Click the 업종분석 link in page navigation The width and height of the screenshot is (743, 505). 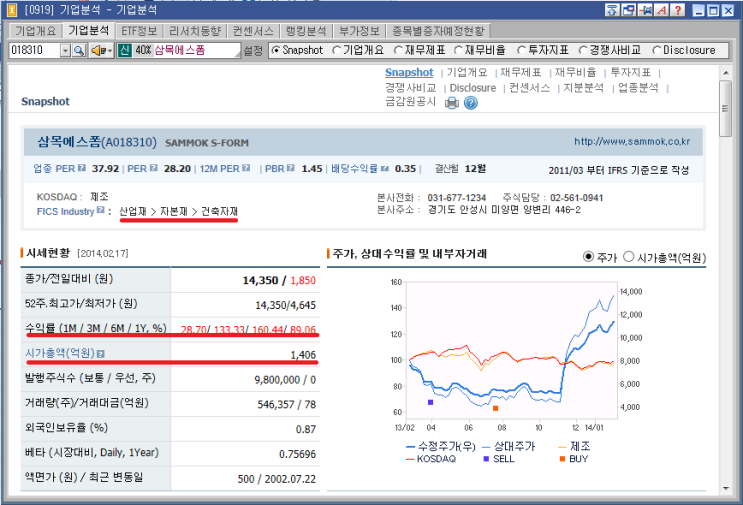pyautogui.click(x=638, y=88)
